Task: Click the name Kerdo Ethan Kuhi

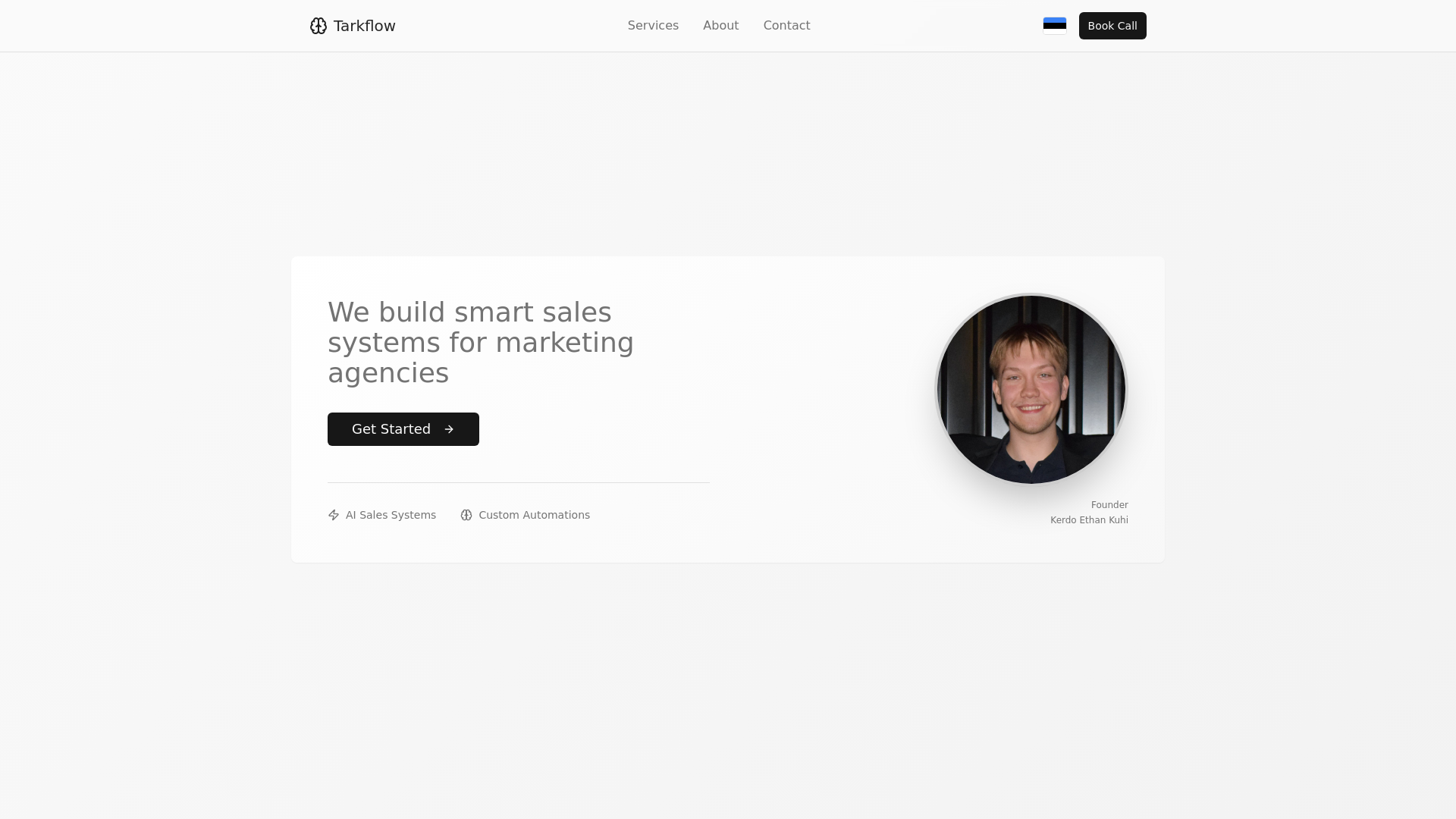Action: coord(1089,520)
